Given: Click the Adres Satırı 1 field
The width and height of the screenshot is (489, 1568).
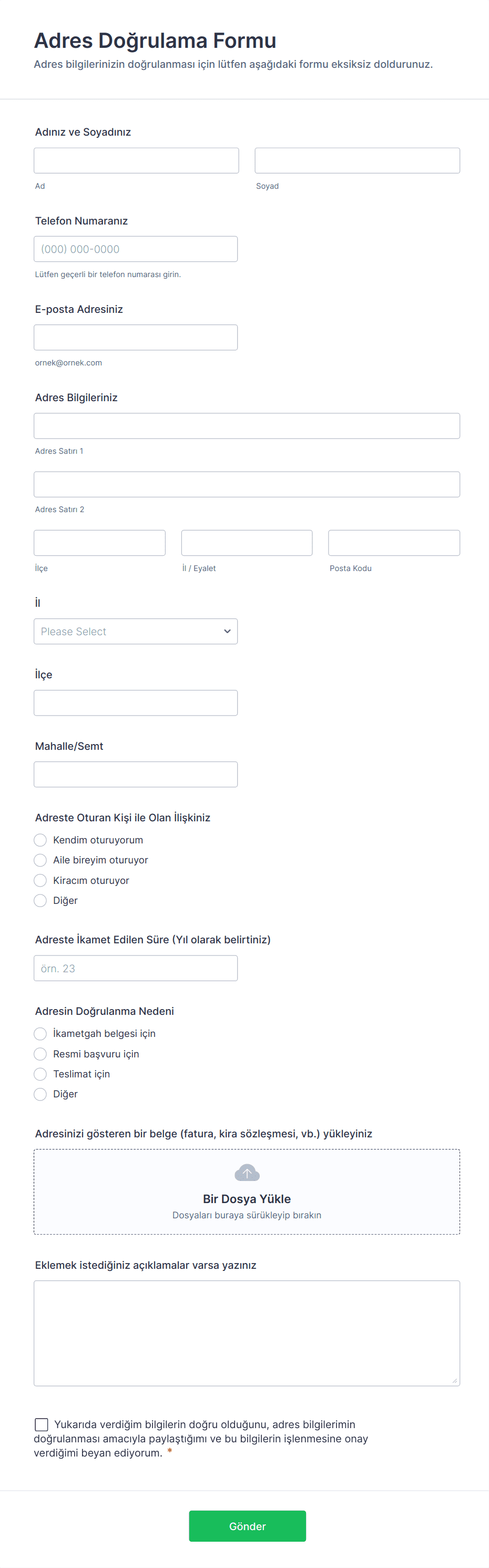Looking at the screenshot, I should click(x=247, y=426).
